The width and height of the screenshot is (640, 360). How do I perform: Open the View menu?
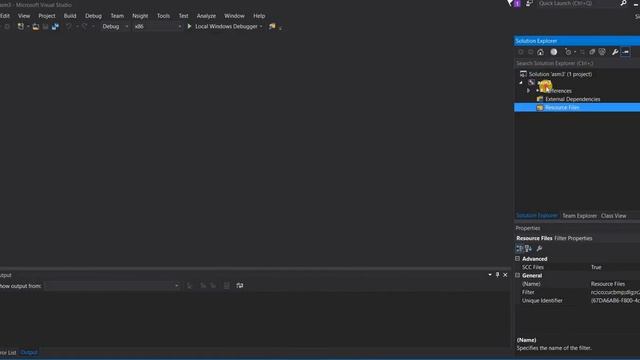coord(24,16)
